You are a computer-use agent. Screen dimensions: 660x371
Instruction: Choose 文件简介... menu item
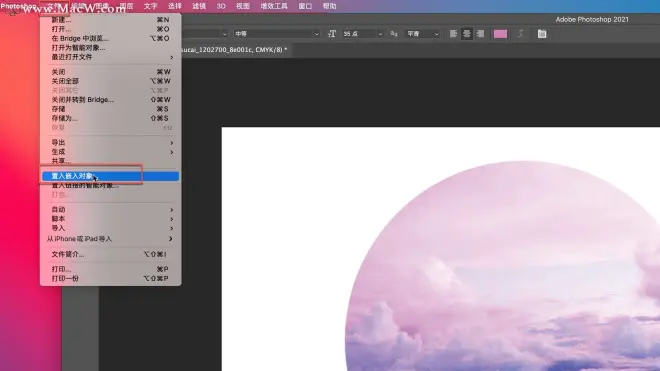coord(111,254)
